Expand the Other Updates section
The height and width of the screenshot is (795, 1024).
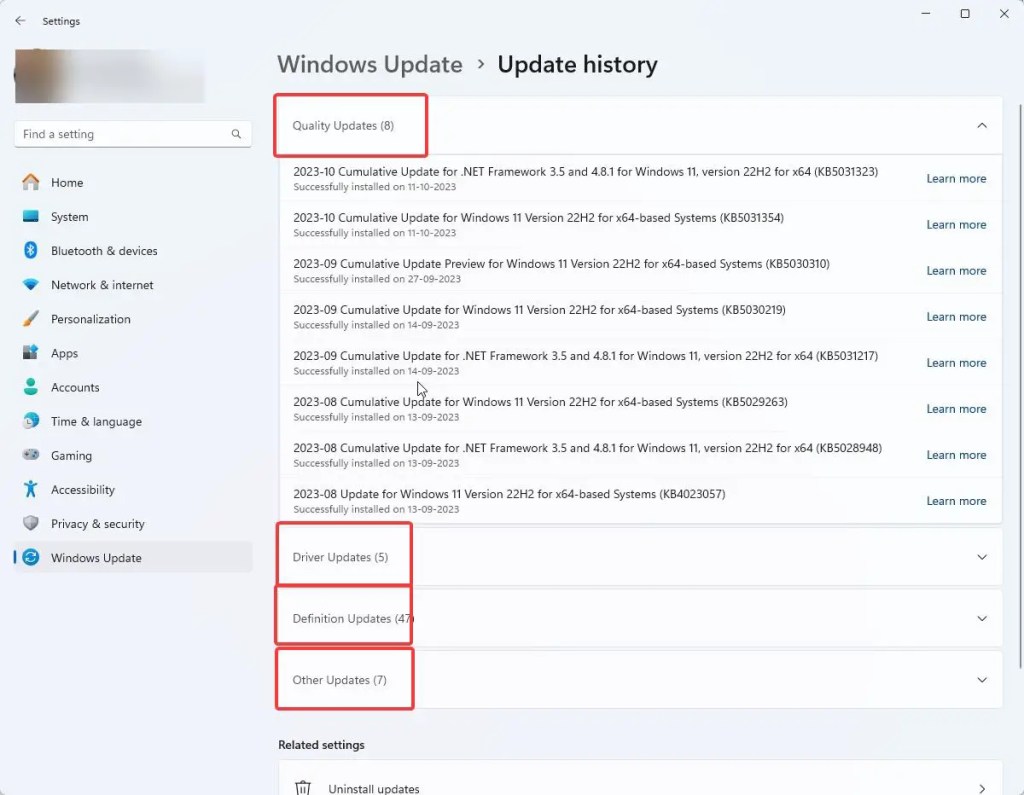pos(981,679)
